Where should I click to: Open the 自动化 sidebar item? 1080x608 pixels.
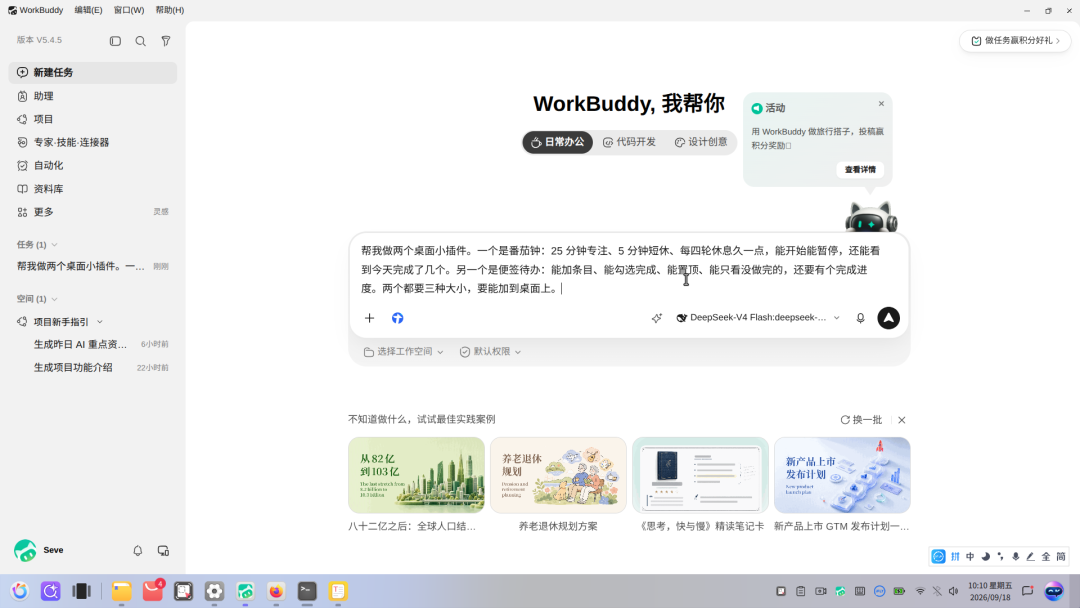pyautogui.click(x=92, y=166)
